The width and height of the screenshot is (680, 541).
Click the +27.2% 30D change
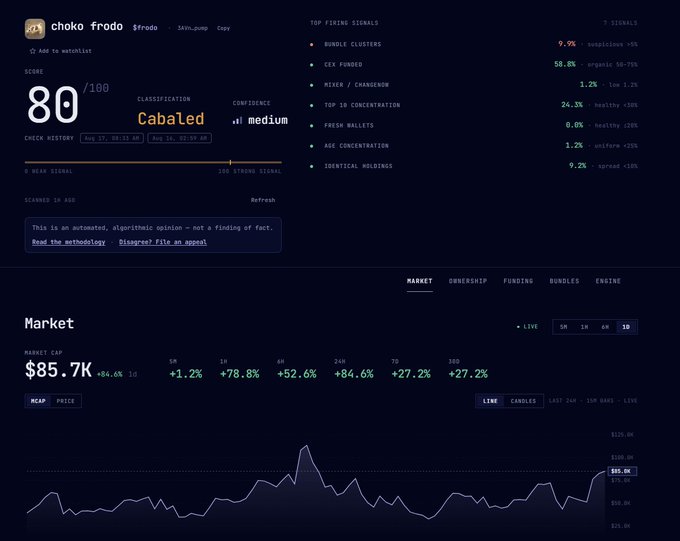click(468, 374)
